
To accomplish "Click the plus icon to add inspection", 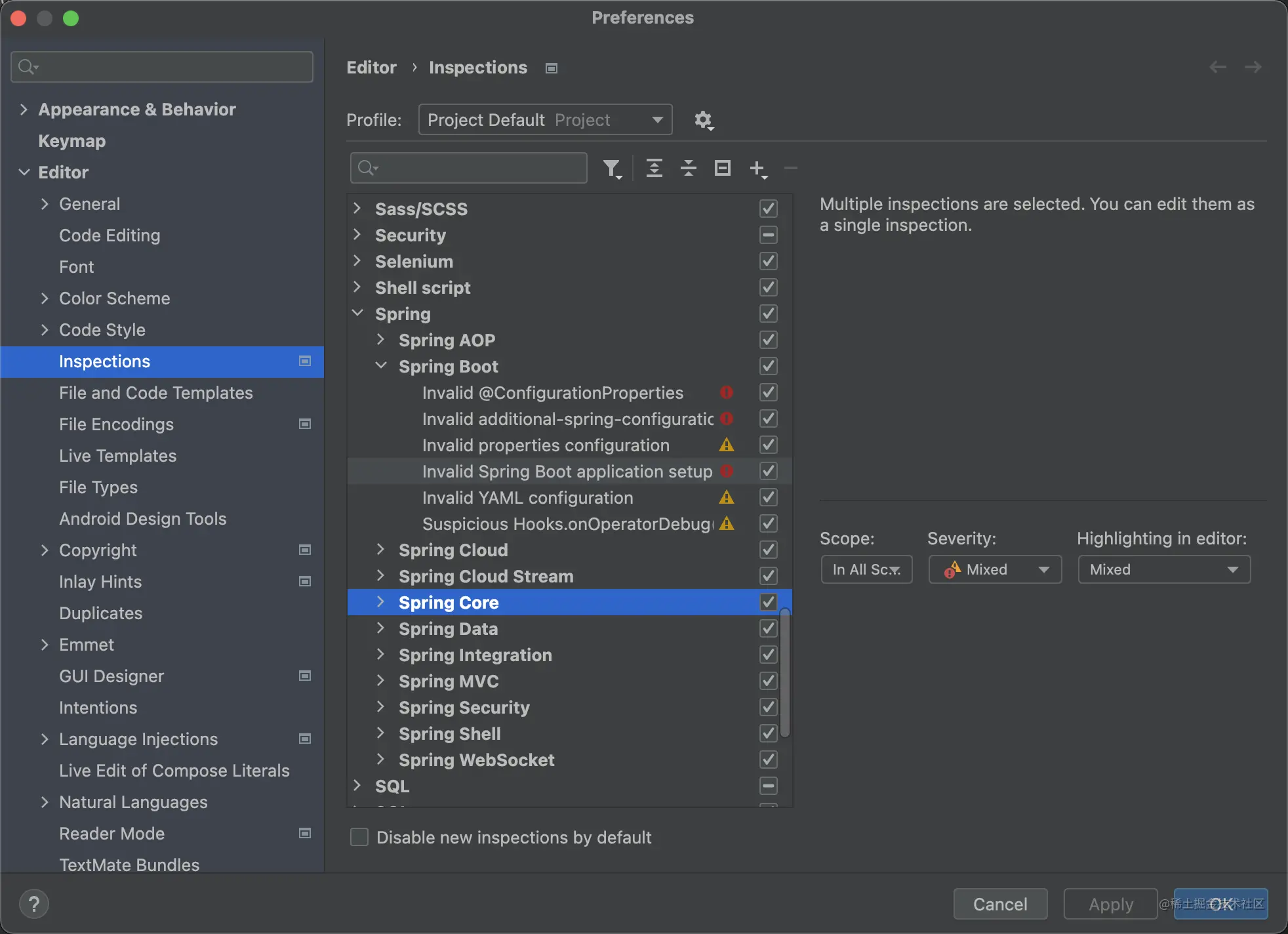I will tap(757, 169).
